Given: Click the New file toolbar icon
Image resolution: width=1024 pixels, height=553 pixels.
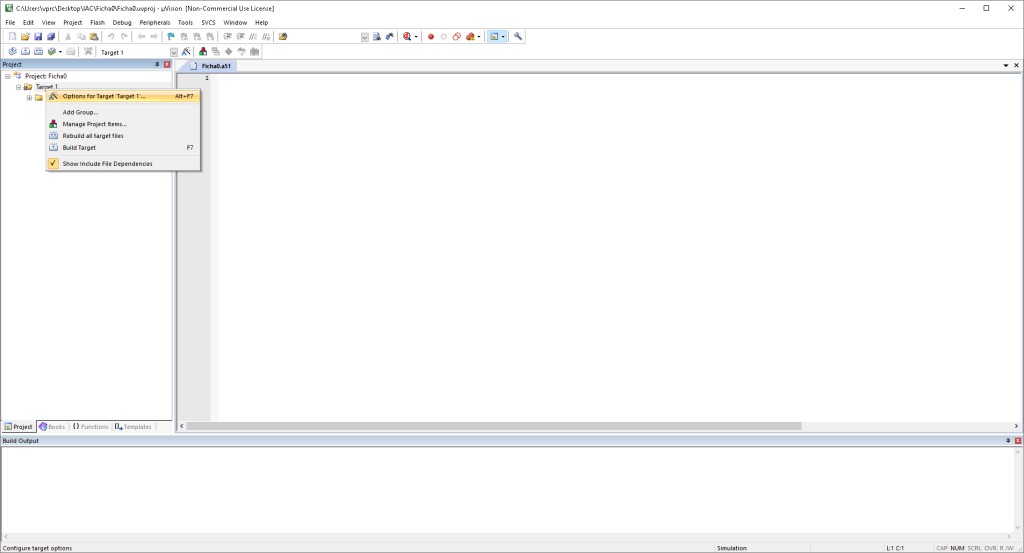Looking at the screenshot, I should [12, 37].
